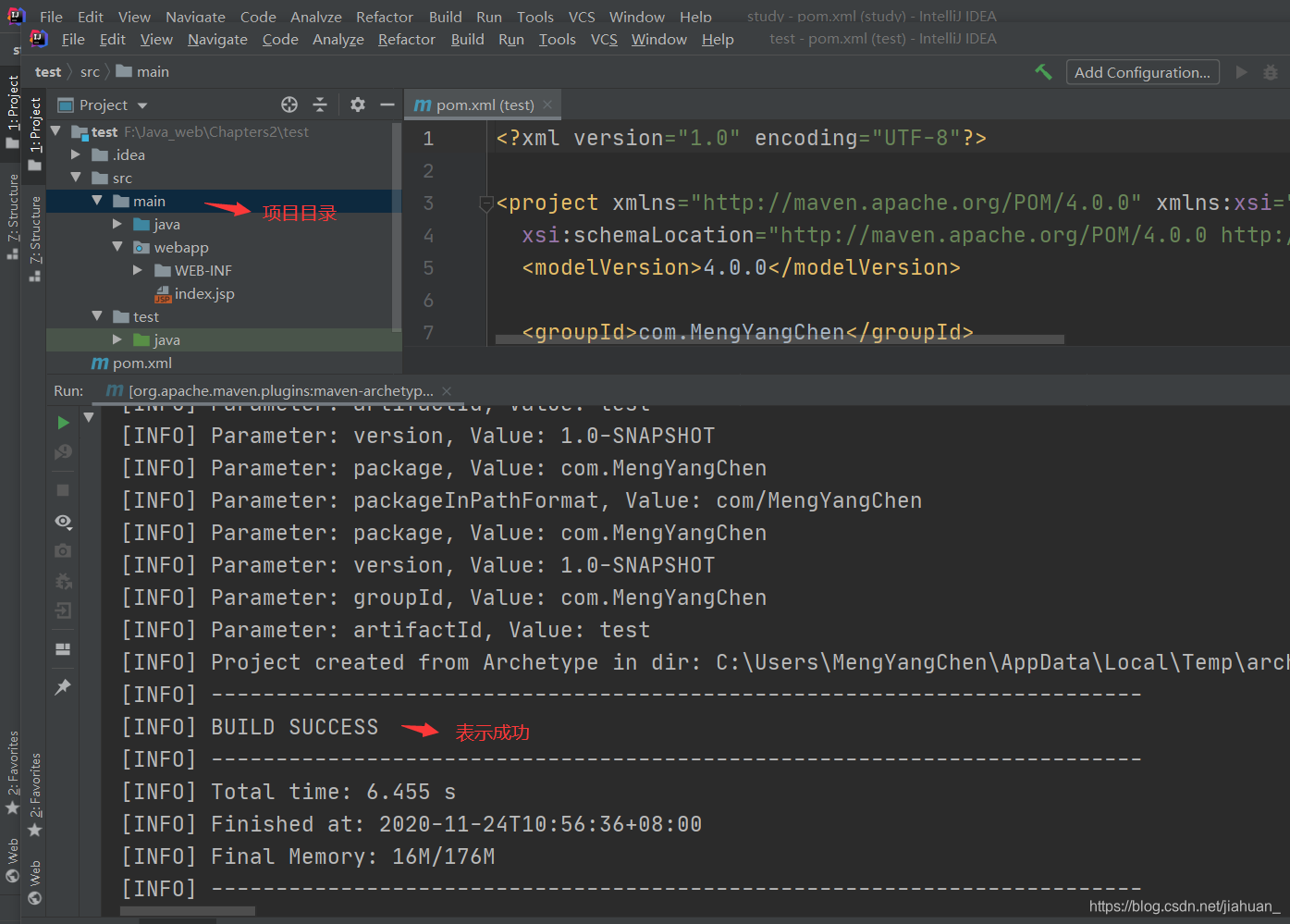Click the Favorites star icon on the inner sidebar
Screen dimensions: 1290x924
(35, 831)
